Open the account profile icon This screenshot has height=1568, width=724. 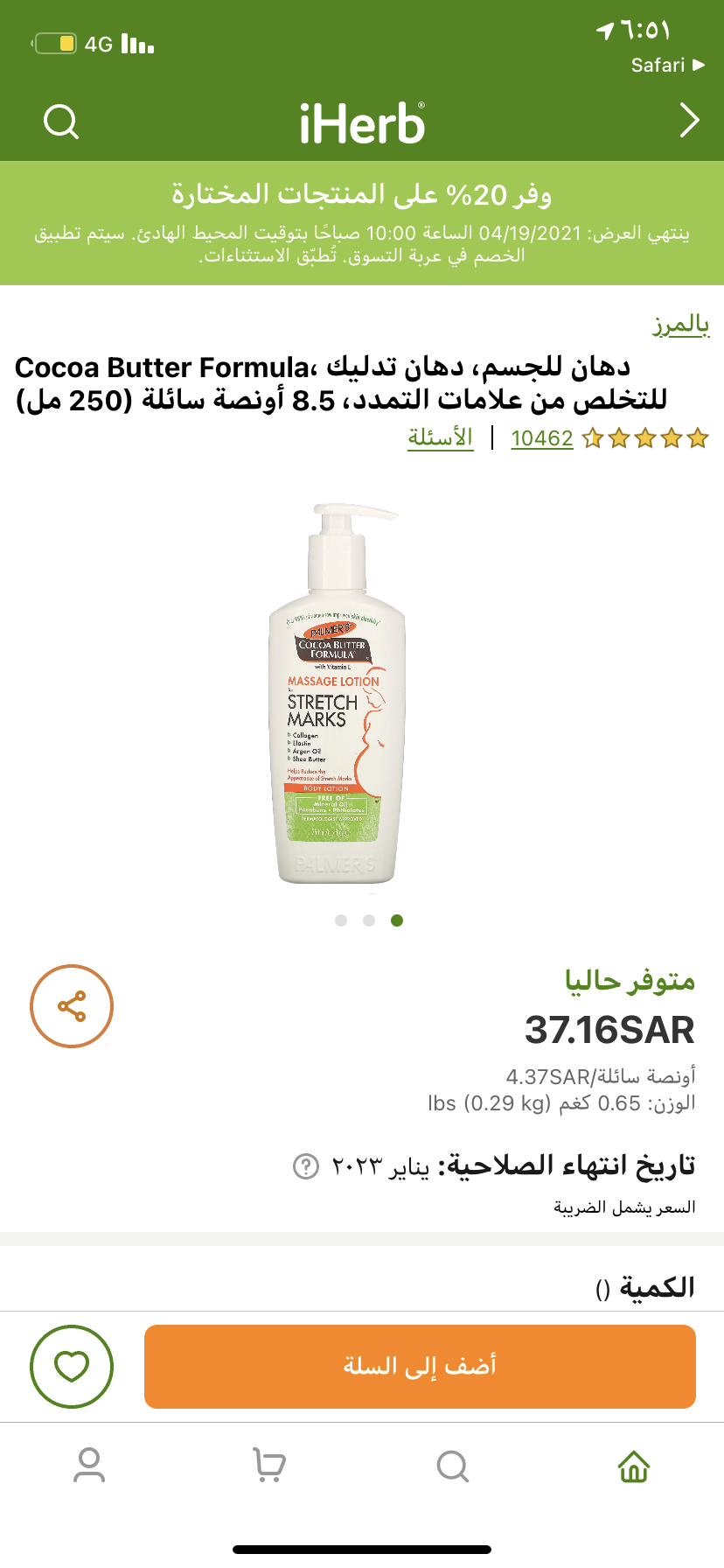89,1466
